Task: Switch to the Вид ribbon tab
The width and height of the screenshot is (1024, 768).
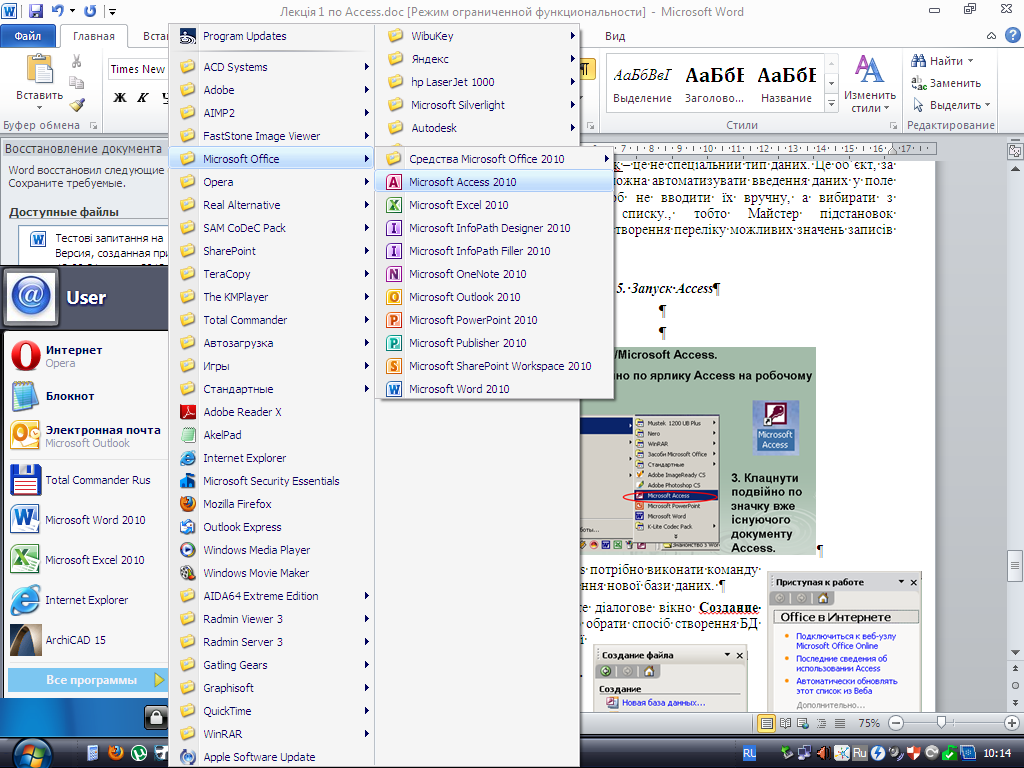Action: [615, 36]
